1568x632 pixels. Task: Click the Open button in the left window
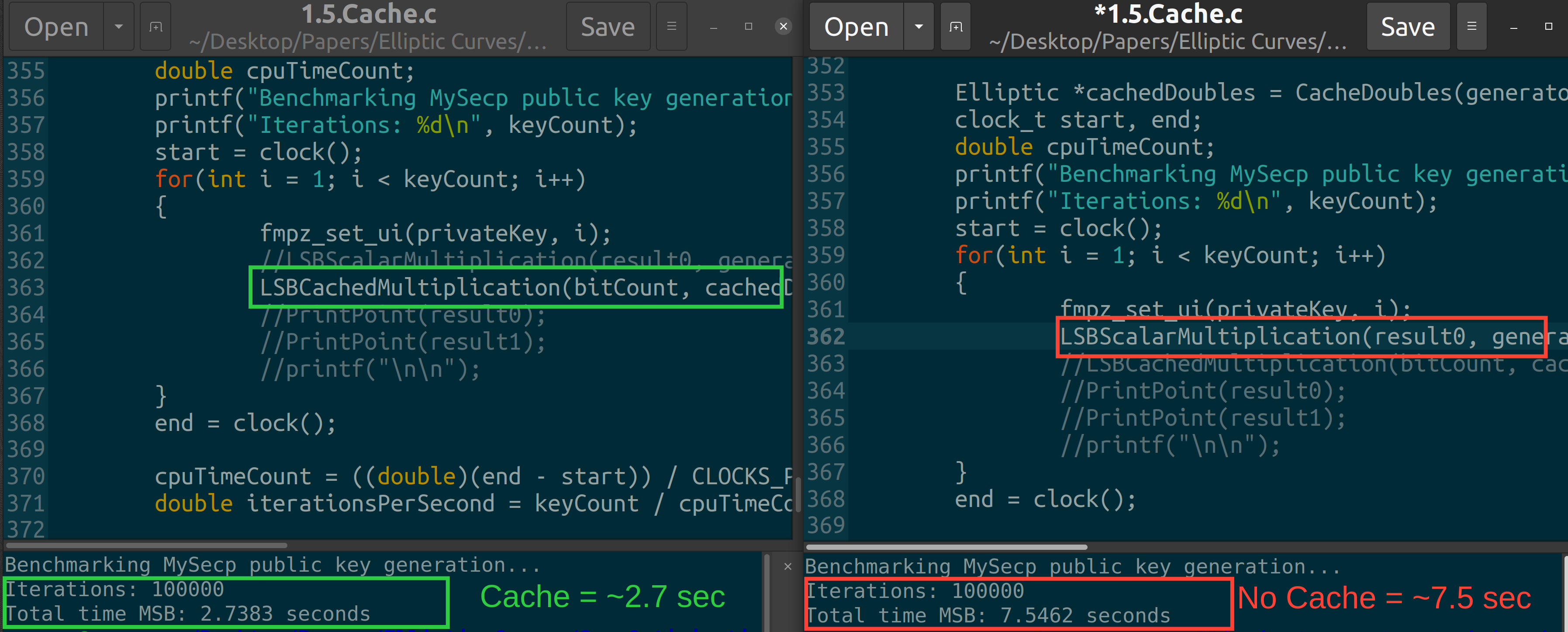click(57, 27)
